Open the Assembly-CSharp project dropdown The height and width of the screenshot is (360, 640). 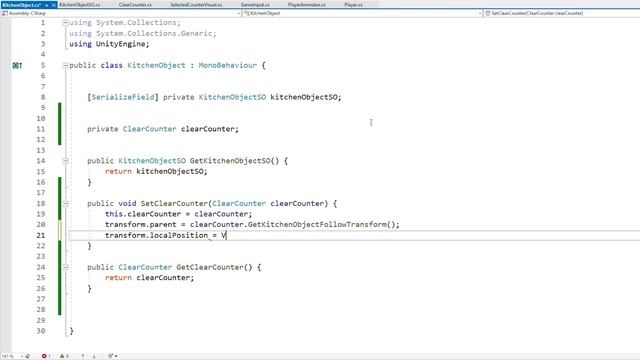tap(121, 13)
